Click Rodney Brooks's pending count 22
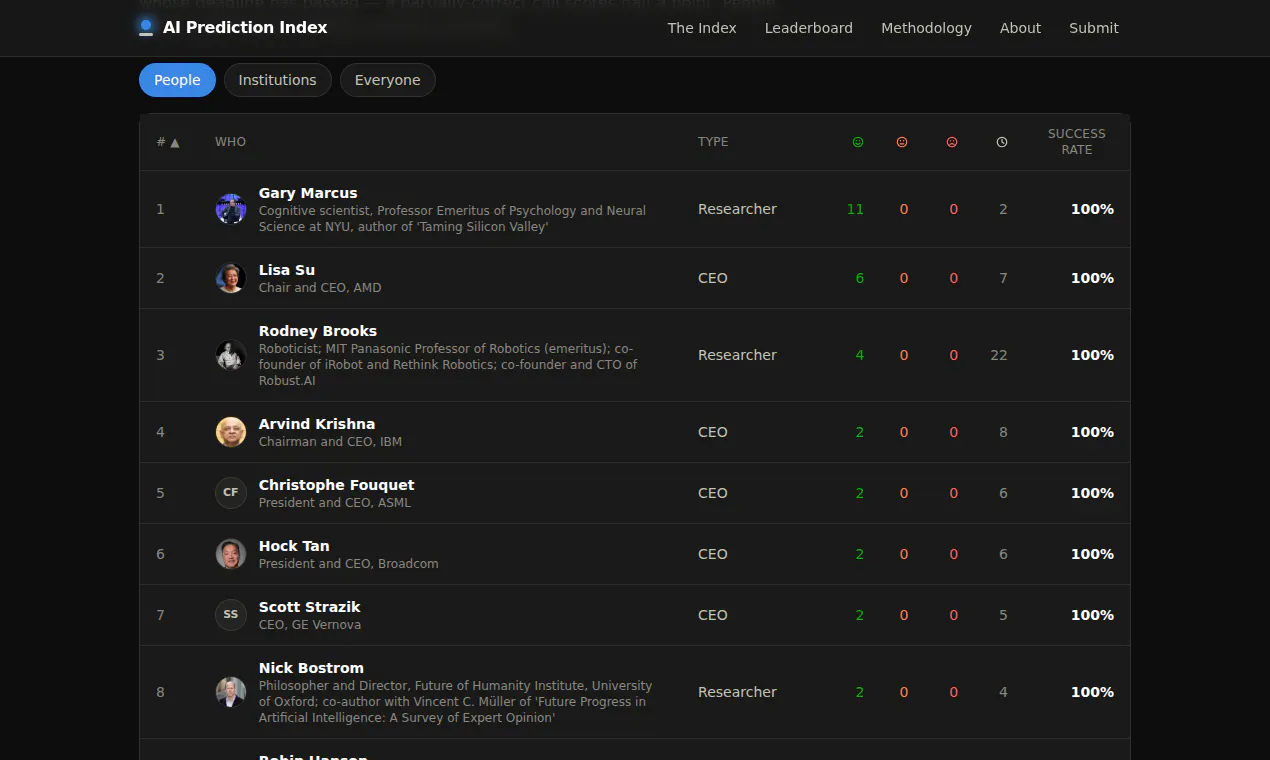1270x760 pixels. (x=999, y=355)
